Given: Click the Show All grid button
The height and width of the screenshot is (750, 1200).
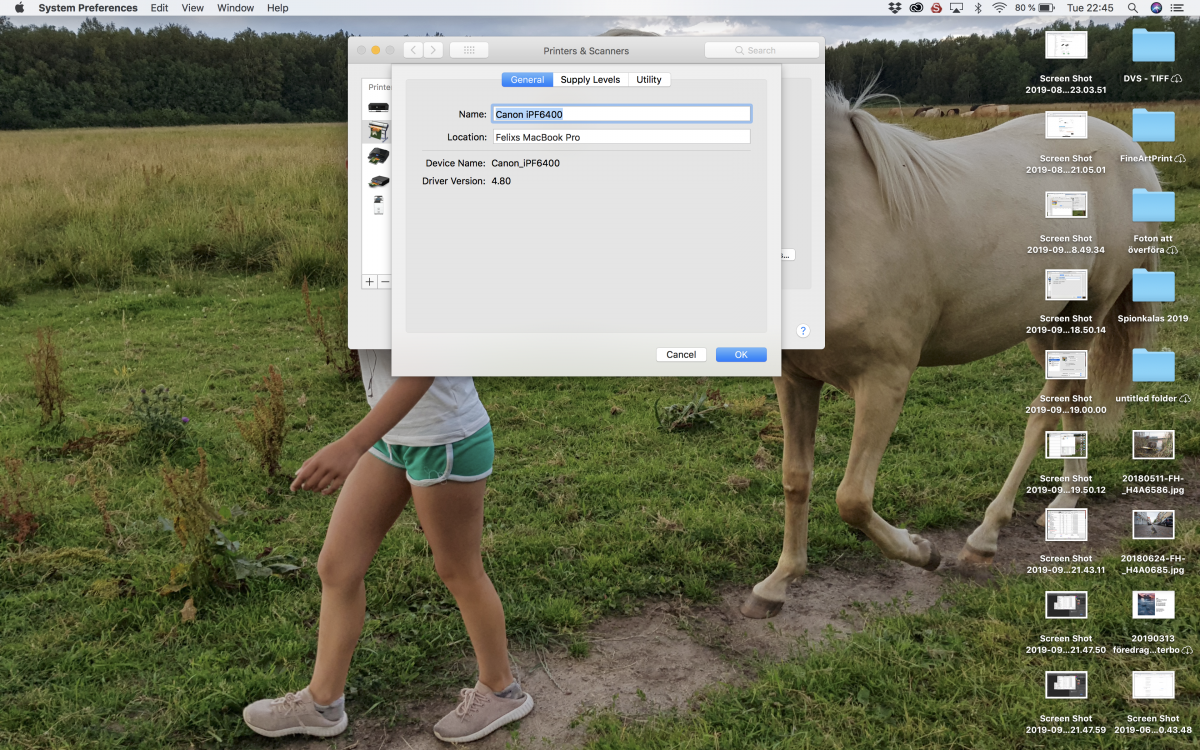Looking at the screenshot, I should pos(469,50).
